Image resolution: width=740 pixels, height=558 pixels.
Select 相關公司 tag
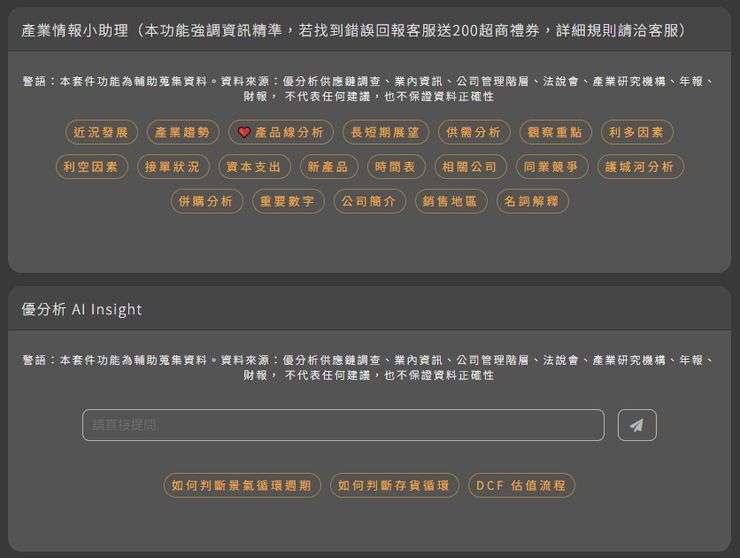(470, 167)
